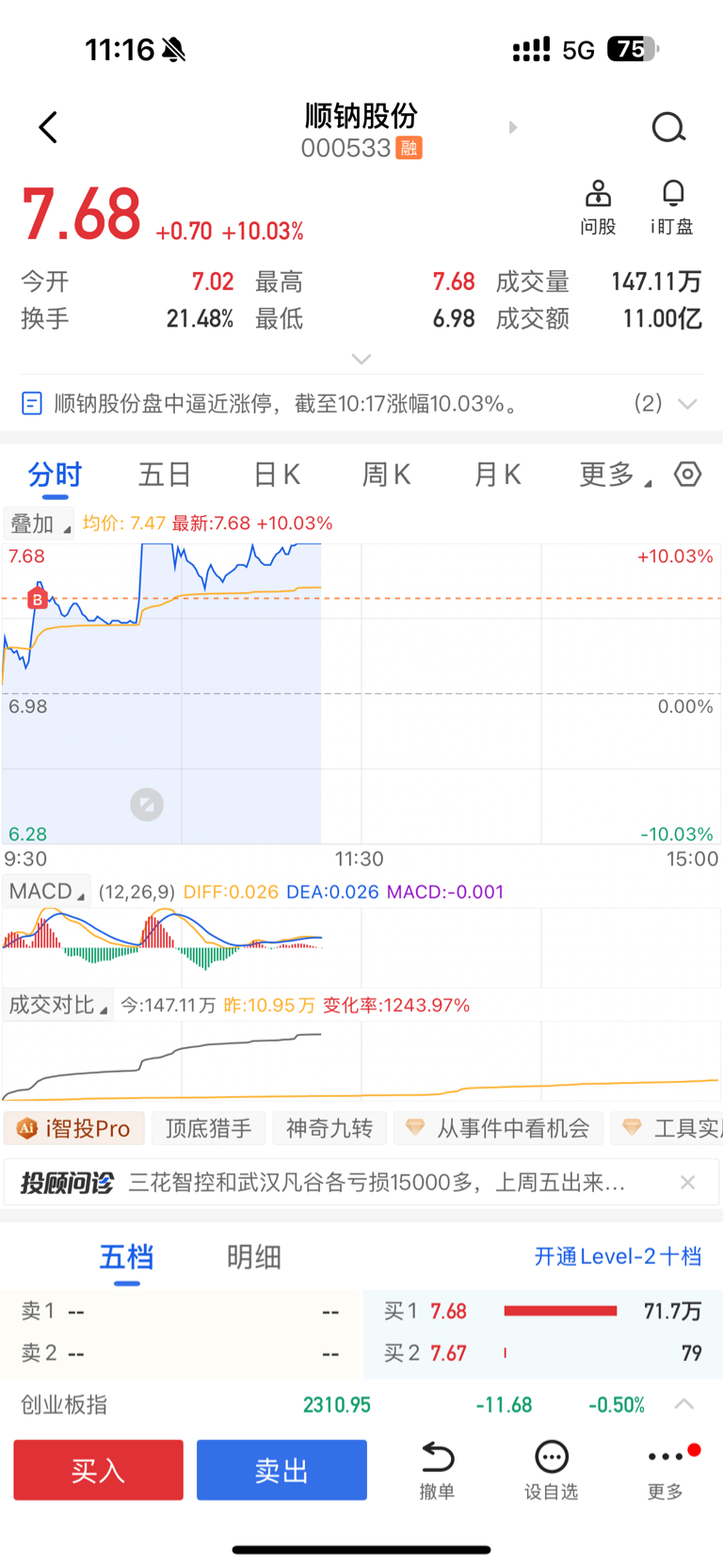Image resolution: width=723 pixels, height=1568 pixels.
Task: Switch to 日K chart tab
Action: (x=277, y=475)
